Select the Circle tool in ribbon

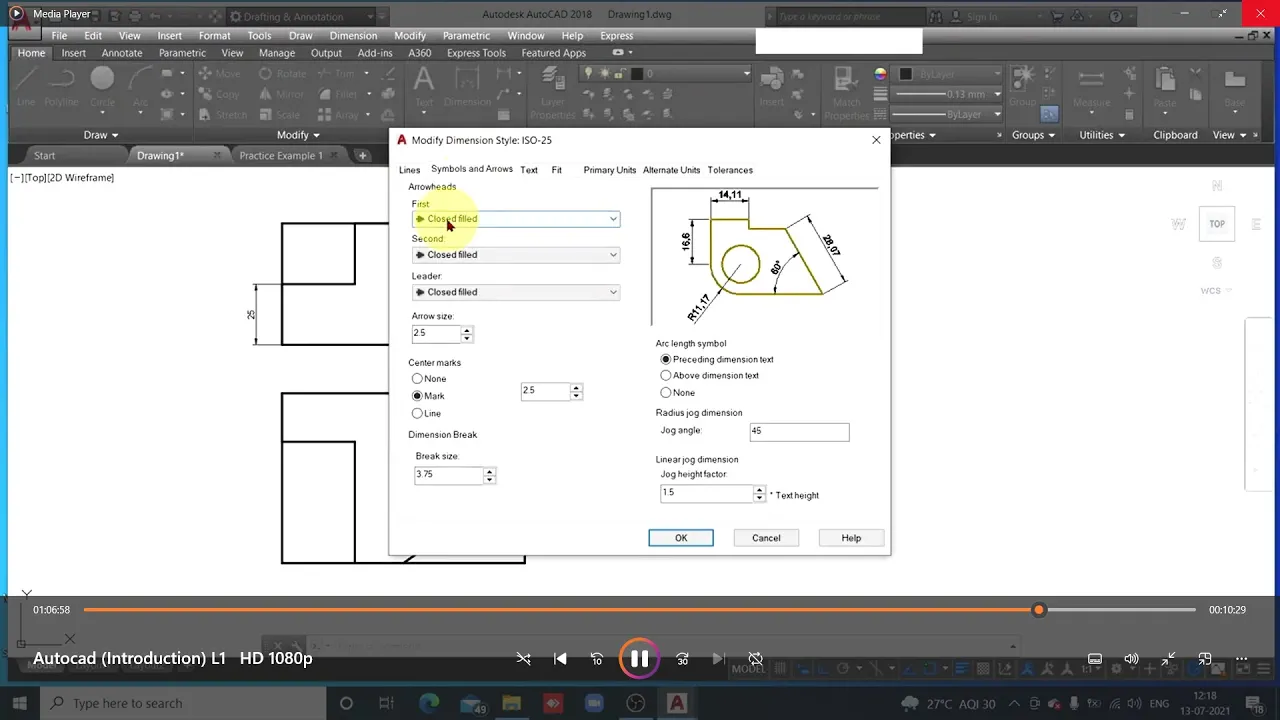102,86
